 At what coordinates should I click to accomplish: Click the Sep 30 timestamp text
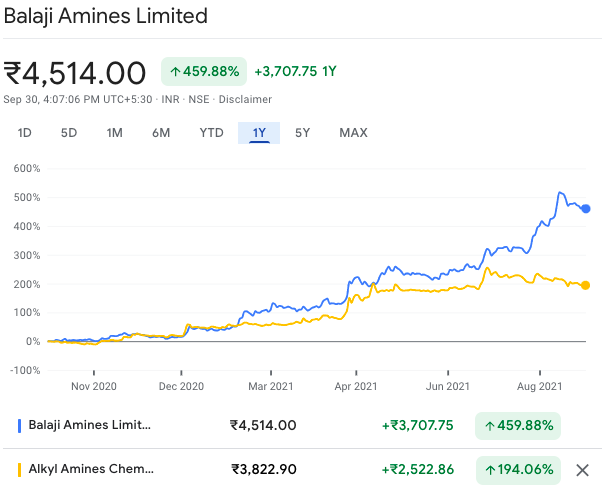pos(78,99)
